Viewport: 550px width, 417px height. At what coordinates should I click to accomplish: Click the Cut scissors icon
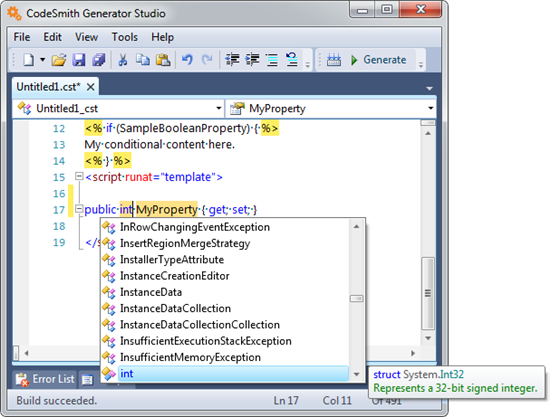[122, 60]
